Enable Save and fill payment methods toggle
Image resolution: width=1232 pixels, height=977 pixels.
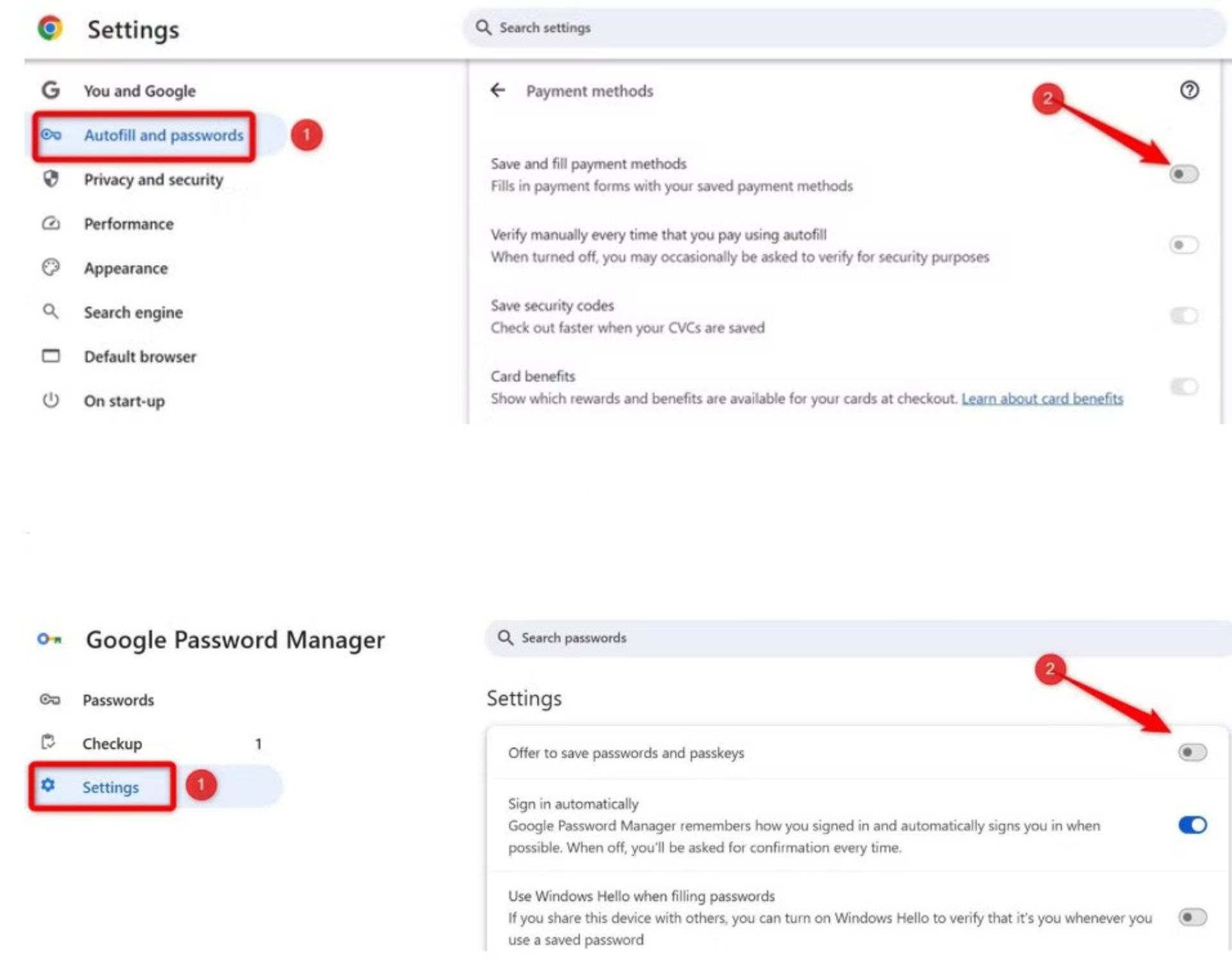[x=1183, y=174]
